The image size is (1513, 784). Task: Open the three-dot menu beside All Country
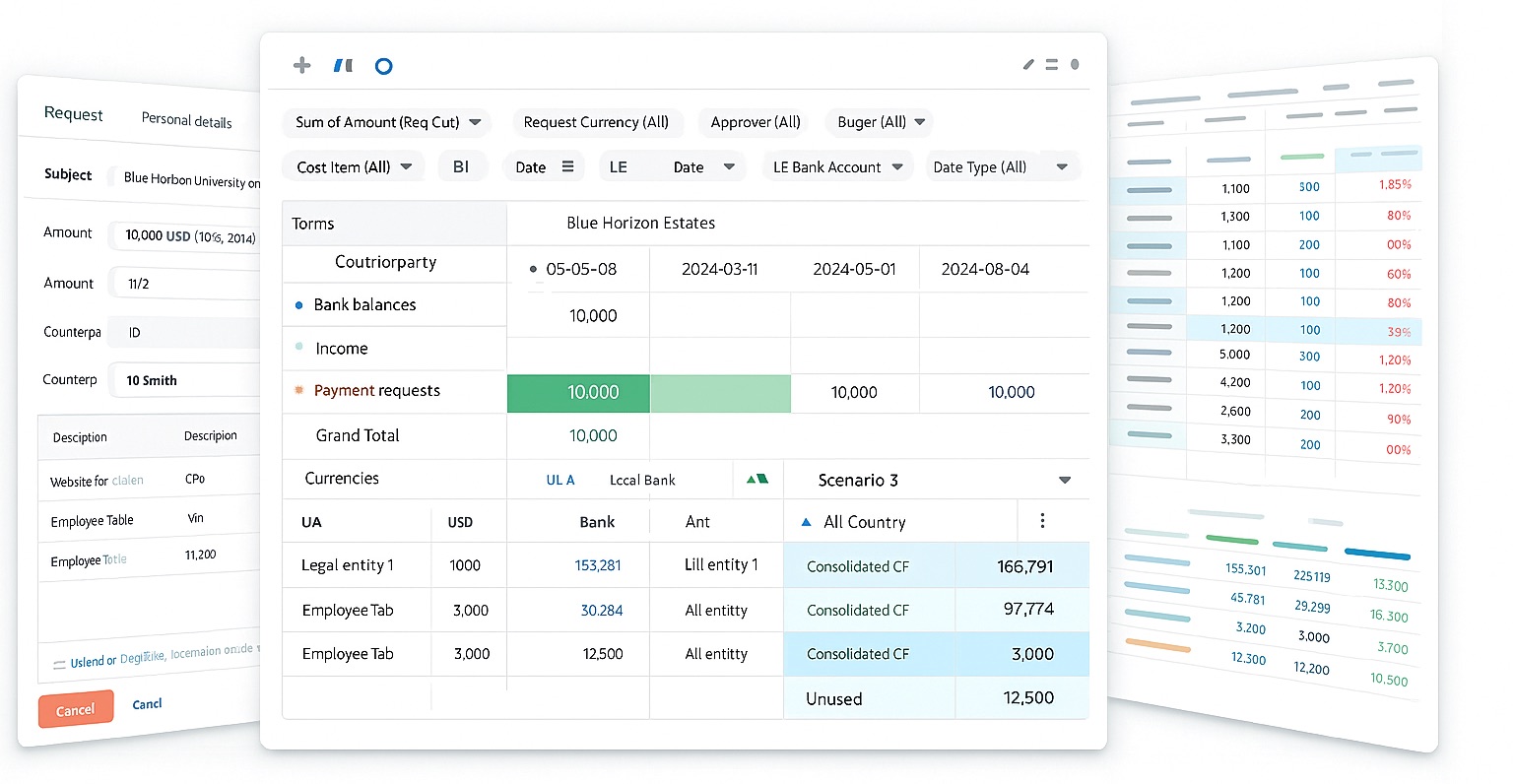[x=1042, y=521]
